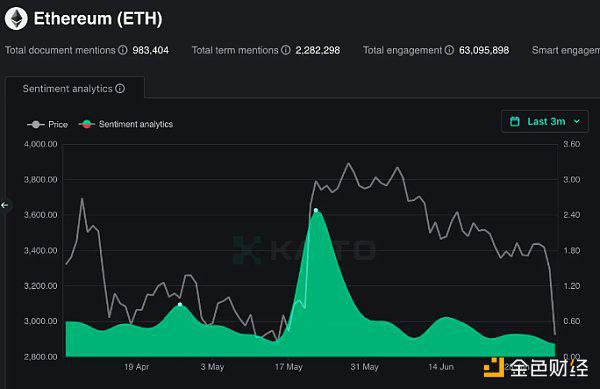Viewport: 600px width, 389px height.
Task: Click the green-red Sentiment legend marker
Action: pos(87,124)
